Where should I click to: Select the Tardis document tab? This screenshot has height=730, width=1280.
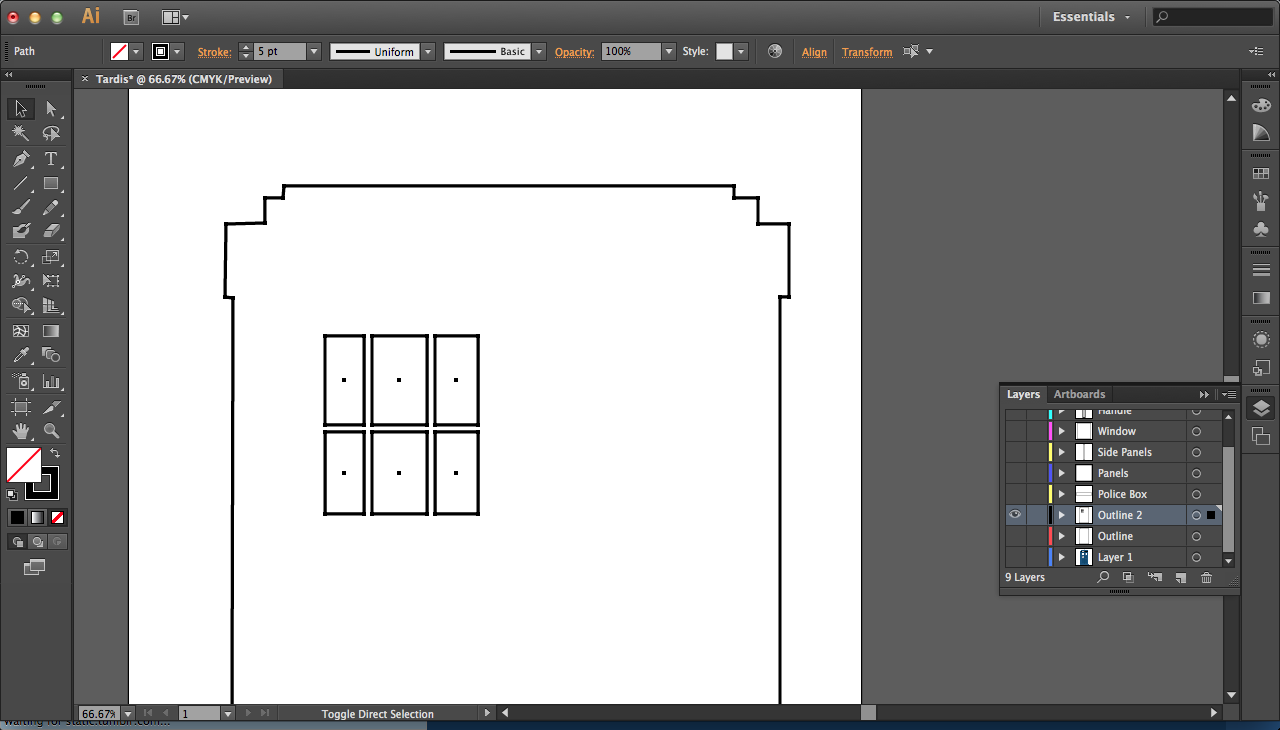(x=184, y=79)
